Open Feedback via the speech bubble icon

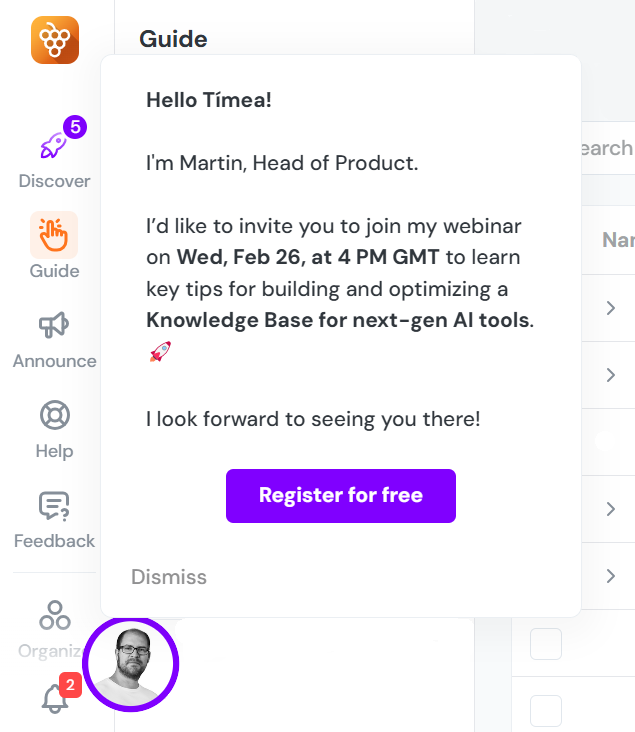click(54, 506)
